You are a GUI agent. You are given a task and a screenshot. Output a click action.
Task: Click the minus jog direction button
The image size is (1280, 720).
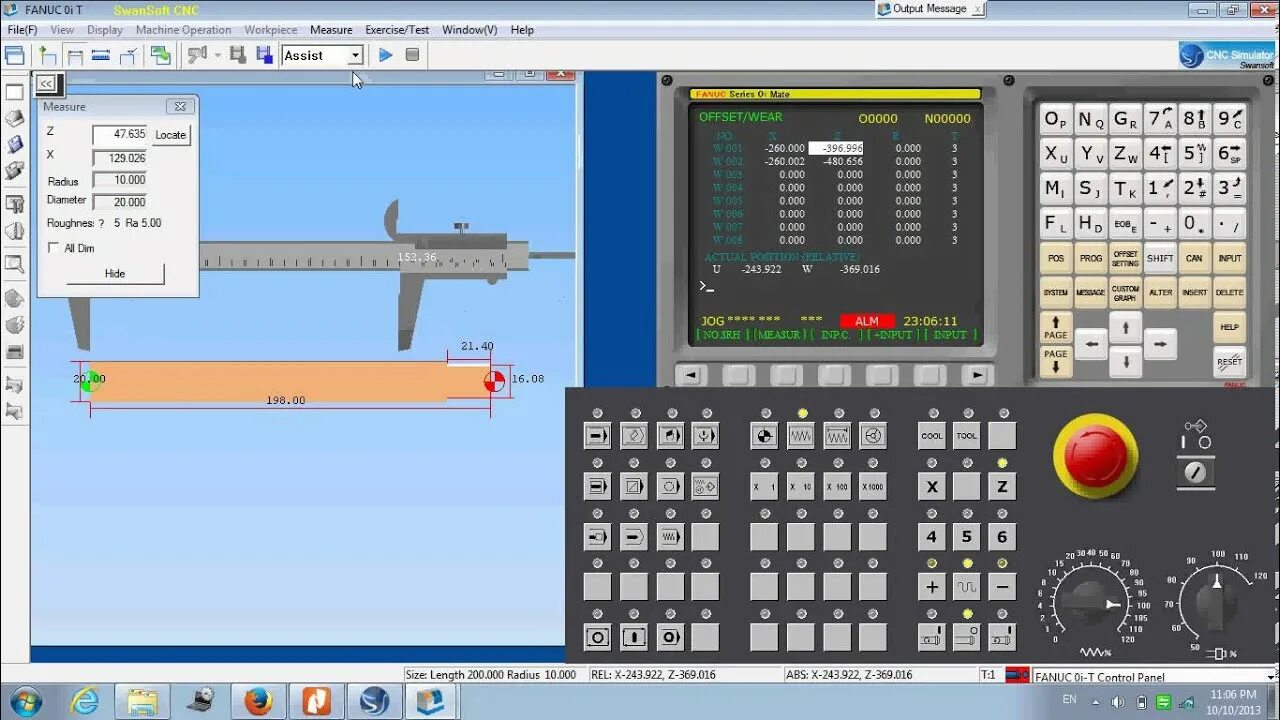pyautogui.click(x=1002, y=587)
